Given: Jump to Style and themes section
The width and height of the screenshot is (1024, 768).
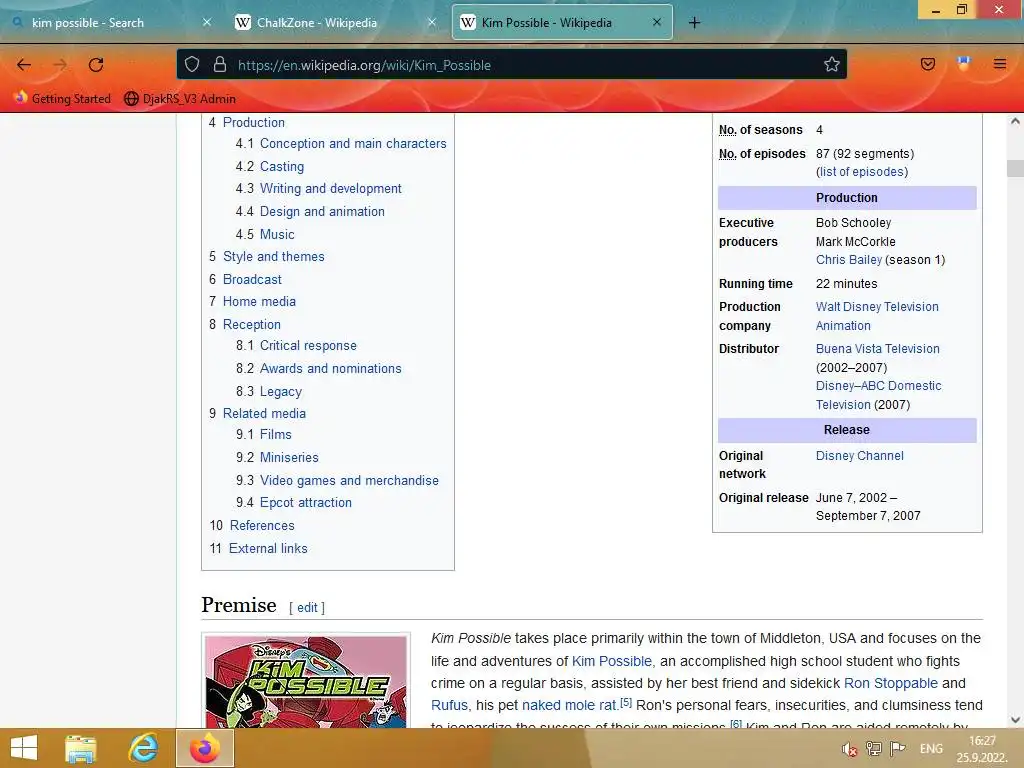Looking at the screenshot, I should point(274,257).
